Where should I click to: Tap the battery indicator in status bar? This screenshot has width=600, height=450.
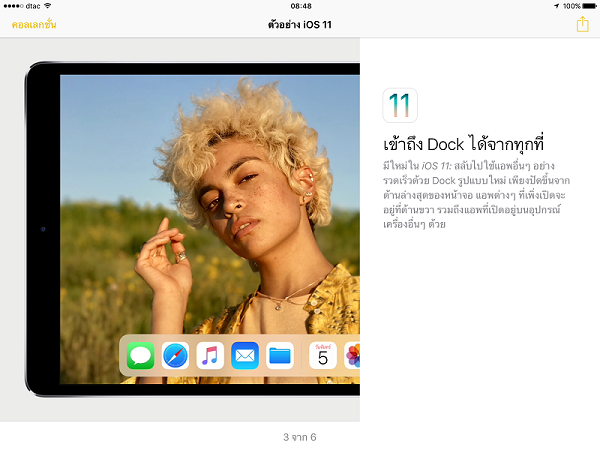click(x=589, y=6)
